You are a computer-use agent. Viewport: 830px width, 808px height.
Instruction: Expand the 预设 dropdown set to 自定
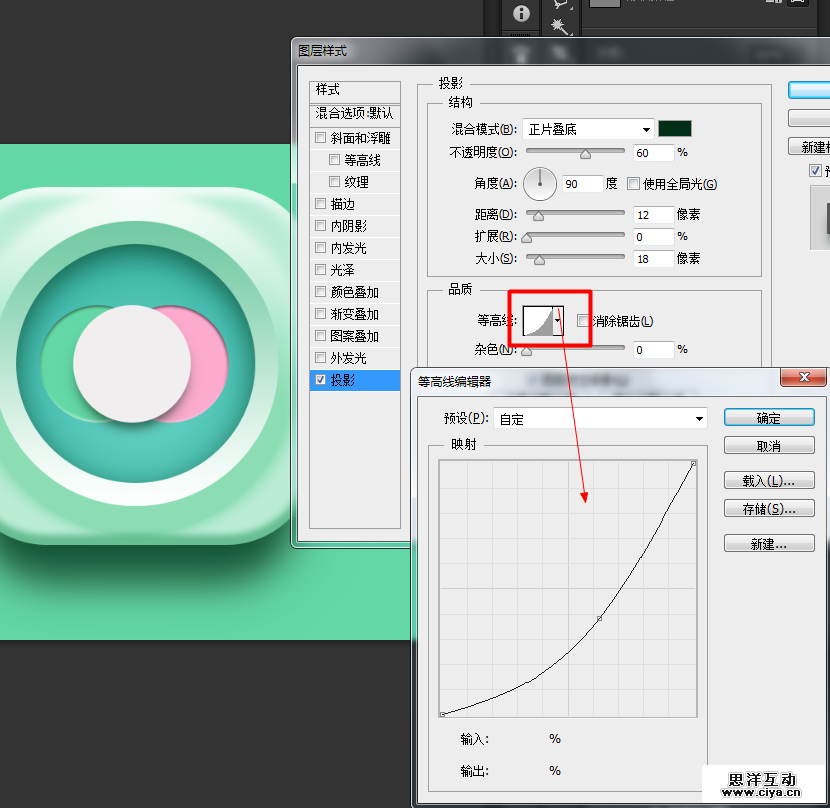[x=601, y=419]
